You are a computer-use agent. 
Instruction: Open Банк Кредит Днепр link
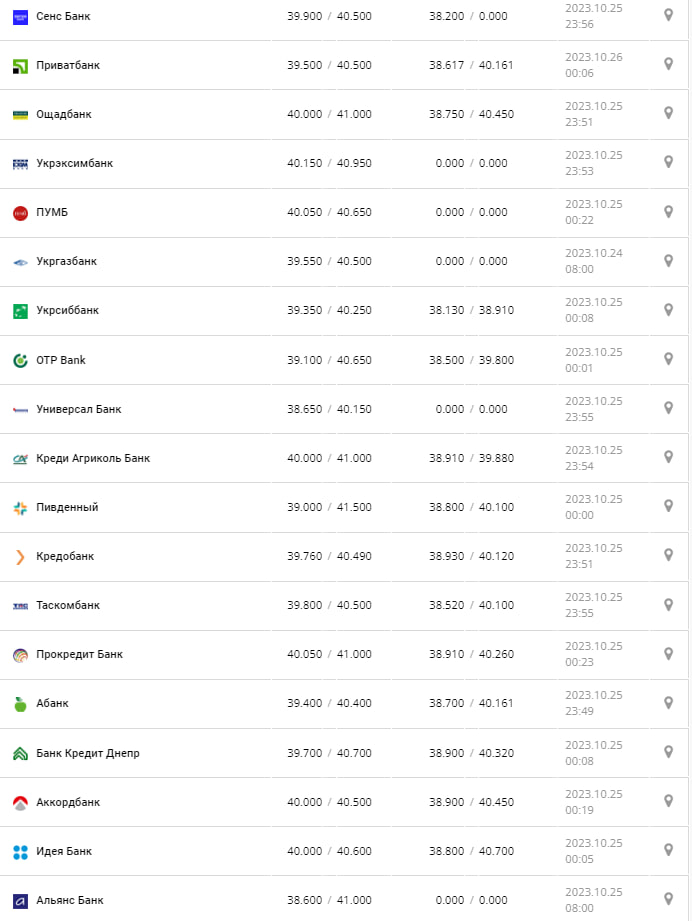tap(87, 753)
